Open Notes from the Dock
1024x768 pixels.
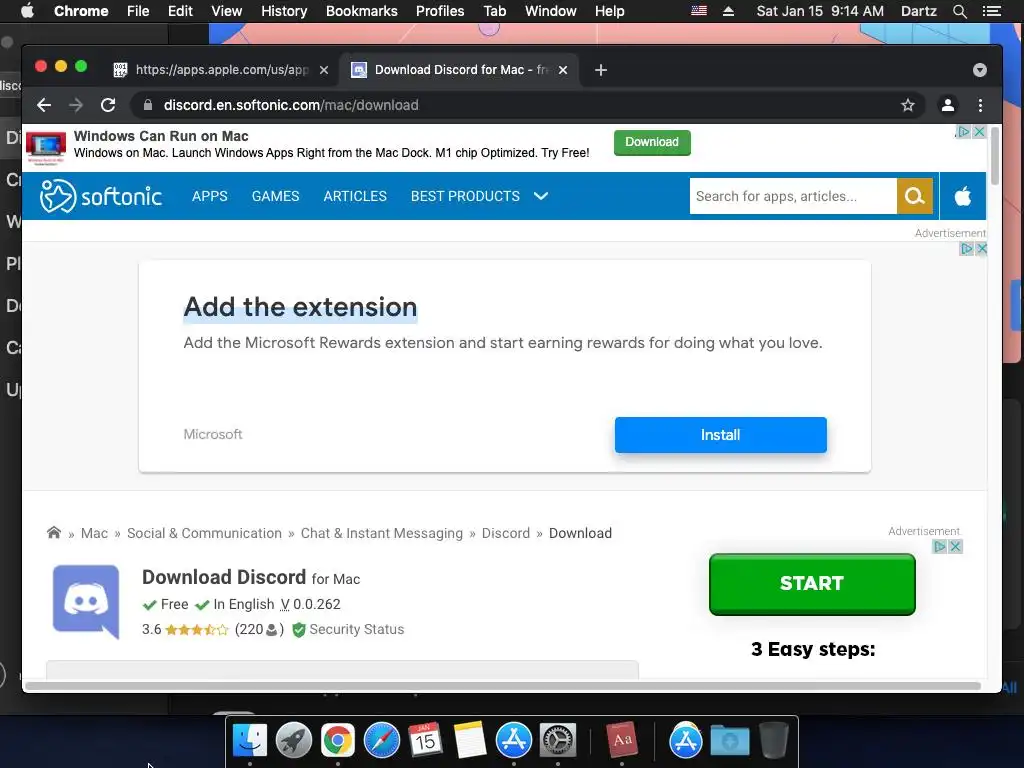coord(470,740)
